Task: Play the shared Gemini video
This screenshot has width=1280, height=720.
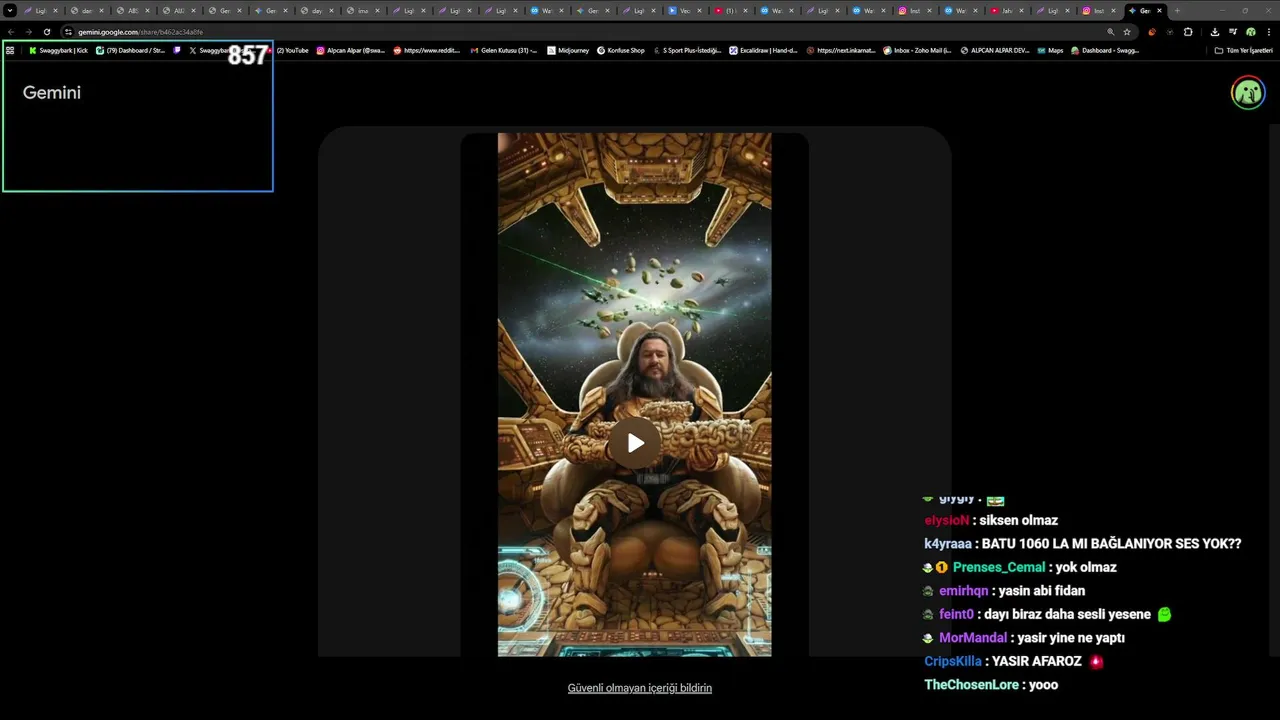Action: pyautogui.click(x=635, y=443)
